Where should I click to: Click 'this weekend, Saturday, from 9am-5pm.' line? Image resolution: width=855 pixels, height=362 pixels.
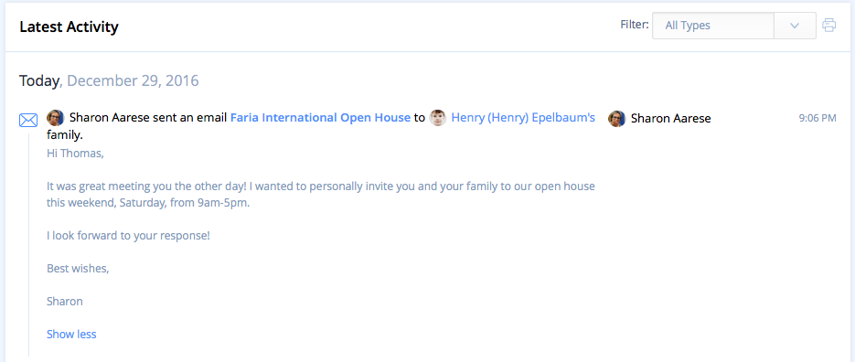(x=148, y=203)
